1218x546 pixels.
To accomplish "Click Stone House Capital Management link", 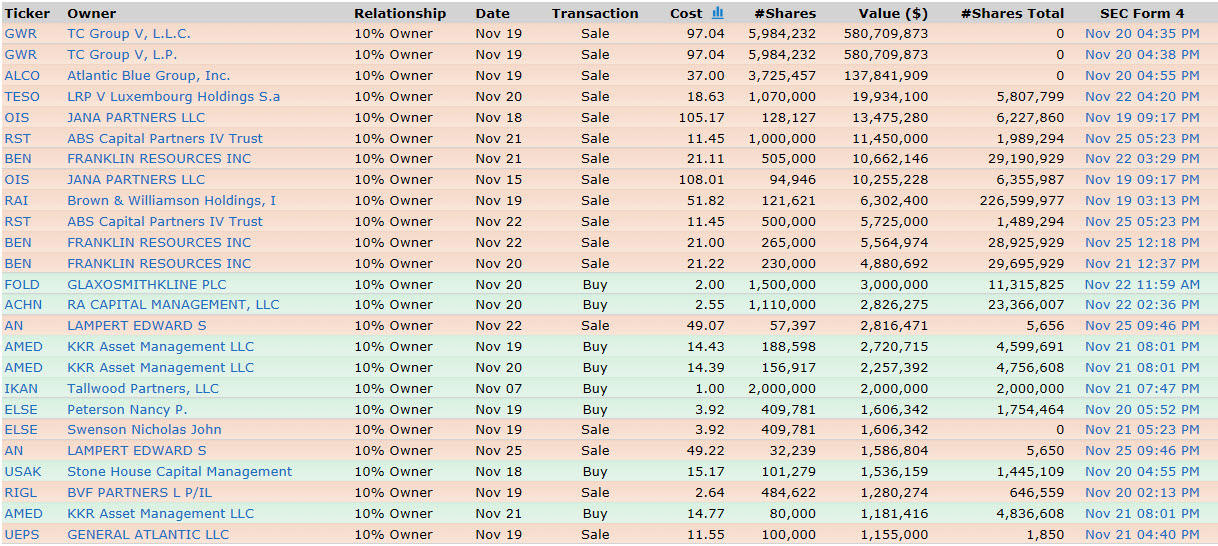I will (x=179, y=472).
